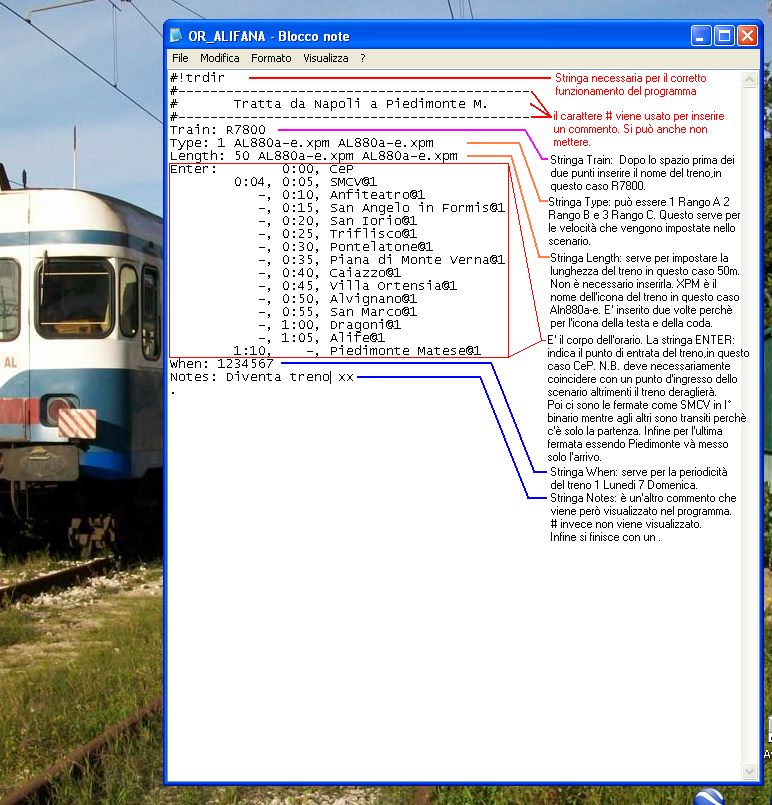
Task: Open the Modifica menu
Action: [x=219, y=59]
